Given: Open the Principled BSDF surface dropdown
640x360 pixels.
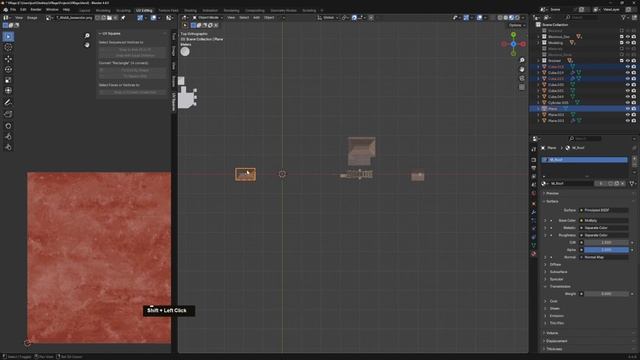Looking at the screenshot, I should coord(604,210).
